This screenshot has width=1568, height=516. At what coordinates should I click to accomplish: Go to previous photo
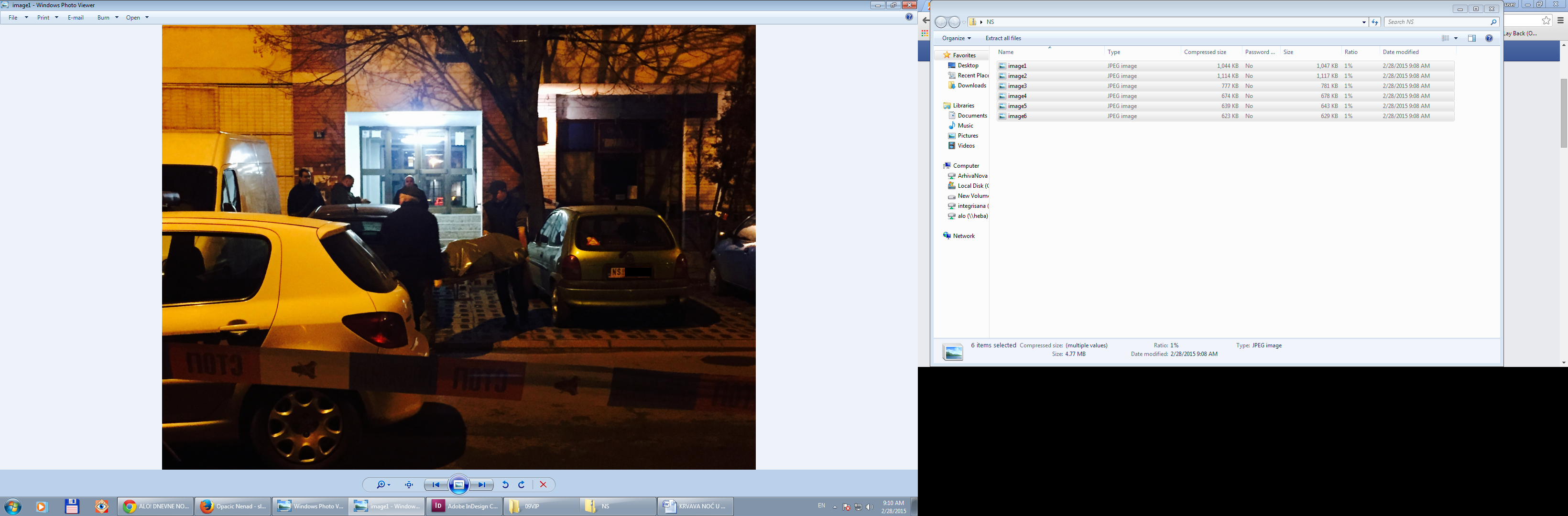[x=435, y=485]
